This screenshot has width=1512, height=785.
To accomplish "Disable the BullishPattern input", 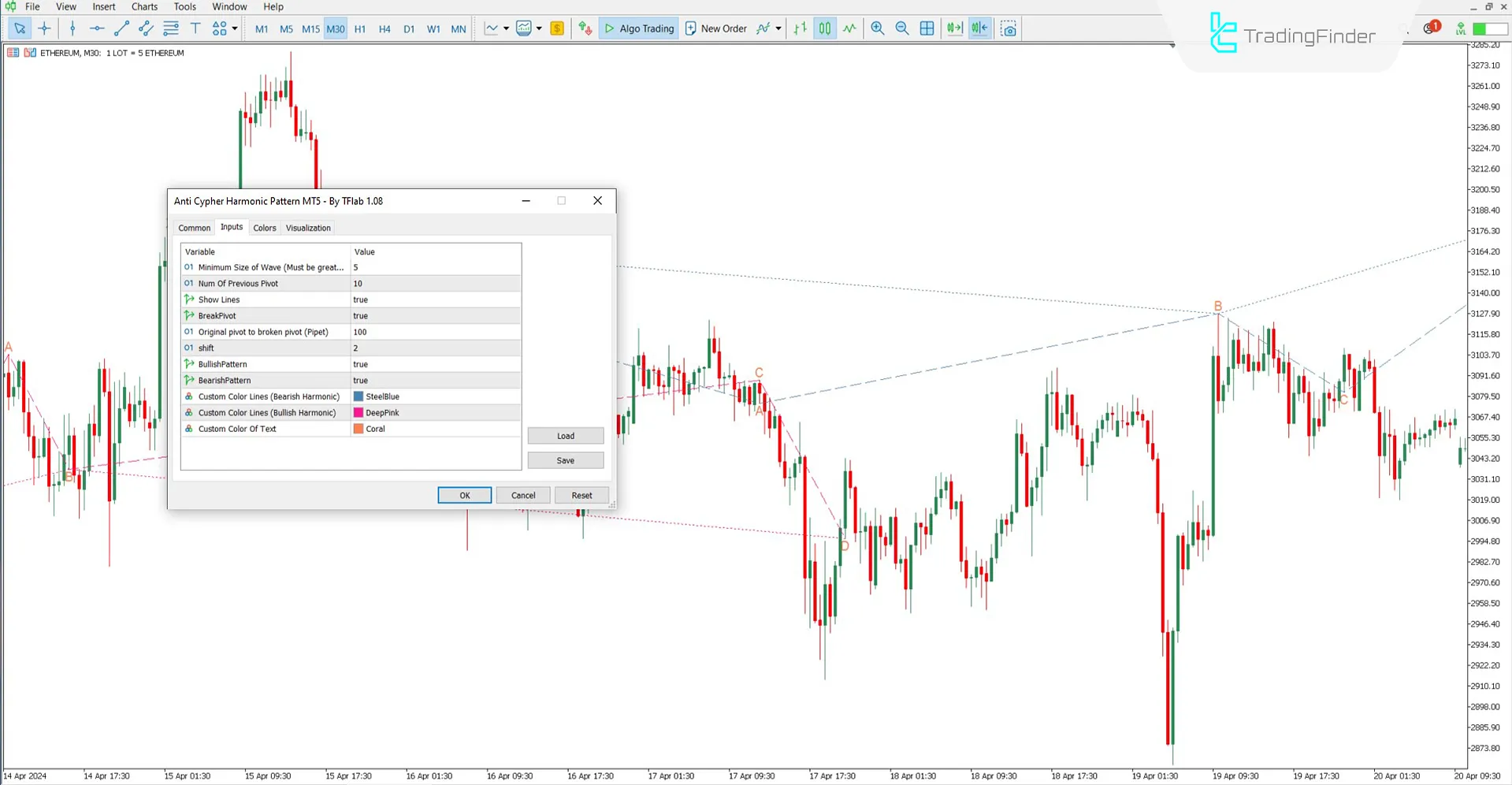I will tap(434, 364).
